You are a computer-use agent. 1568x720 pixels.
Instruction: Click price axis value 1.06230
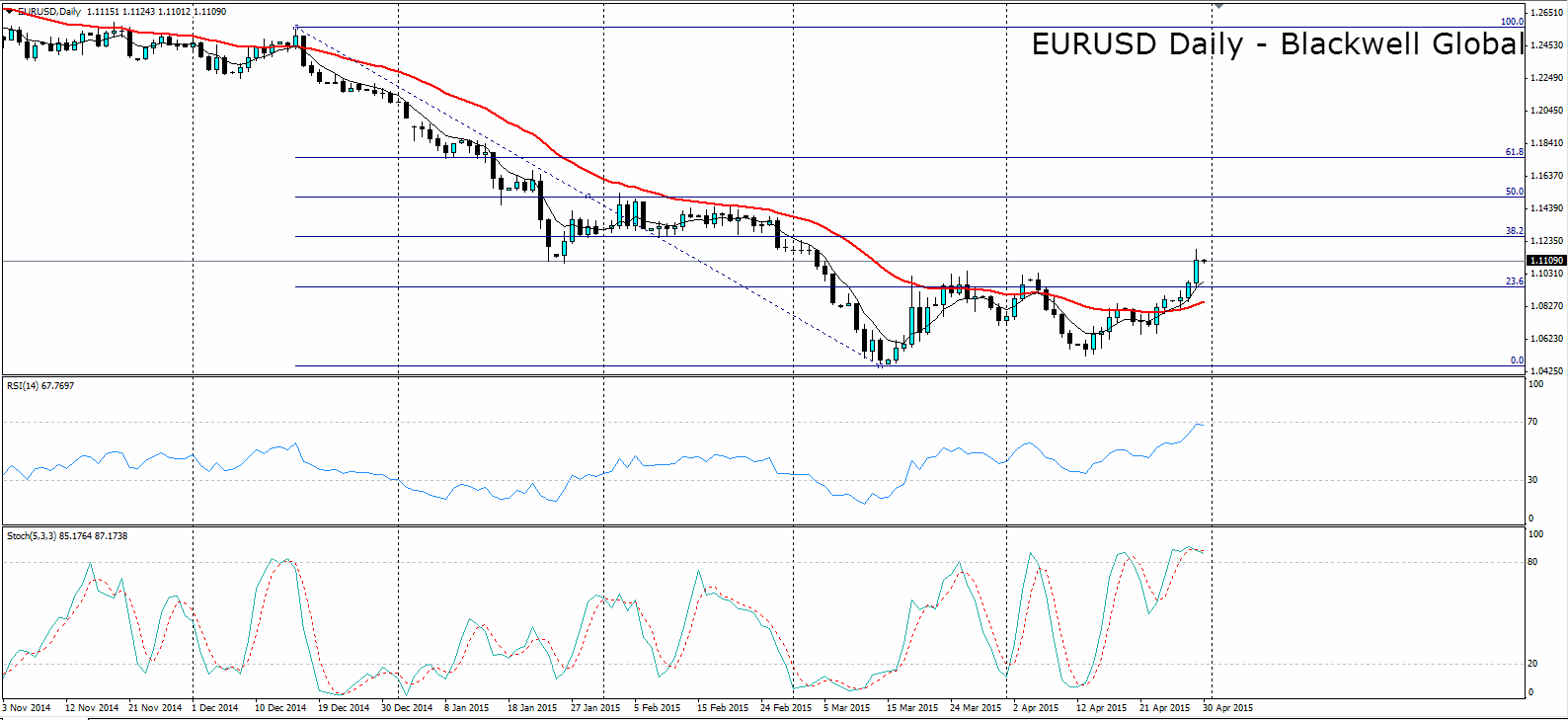coord(1547,339)
